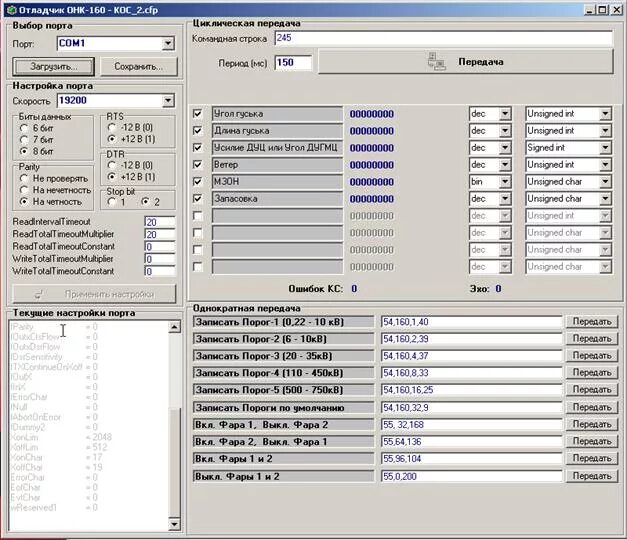This screenshot has height=540, width=627.
Task: Toggle the Угол гуська checkbox
Action: 198,114
